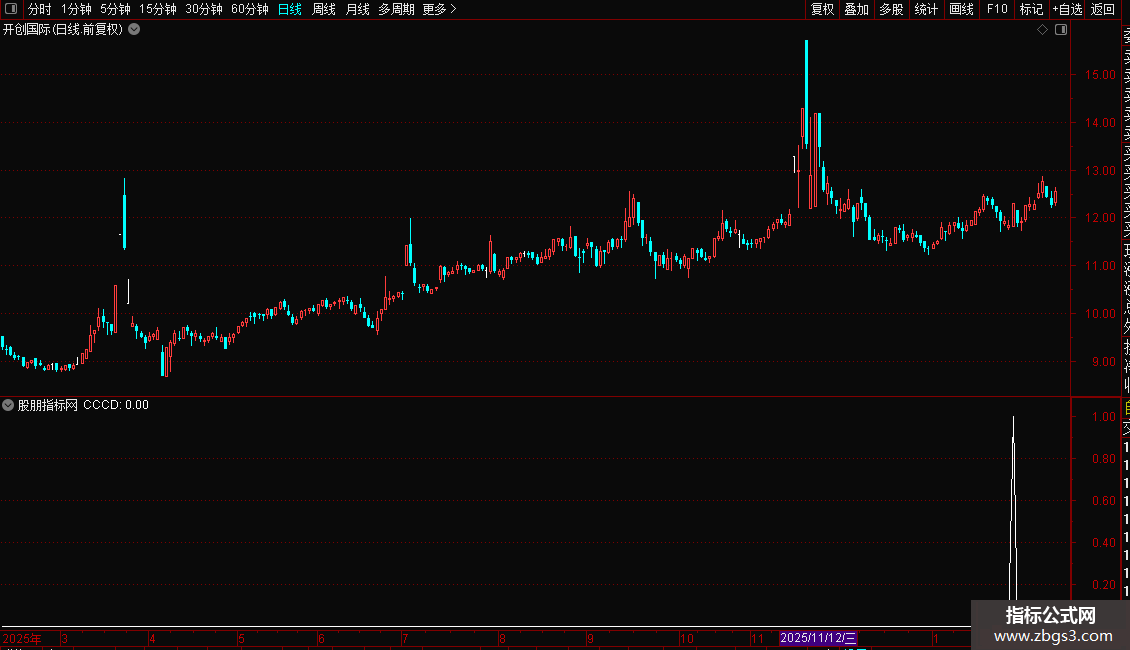Select the 1分钟 period
Screen dimensions: 1130x650
[x=76, y=9]
